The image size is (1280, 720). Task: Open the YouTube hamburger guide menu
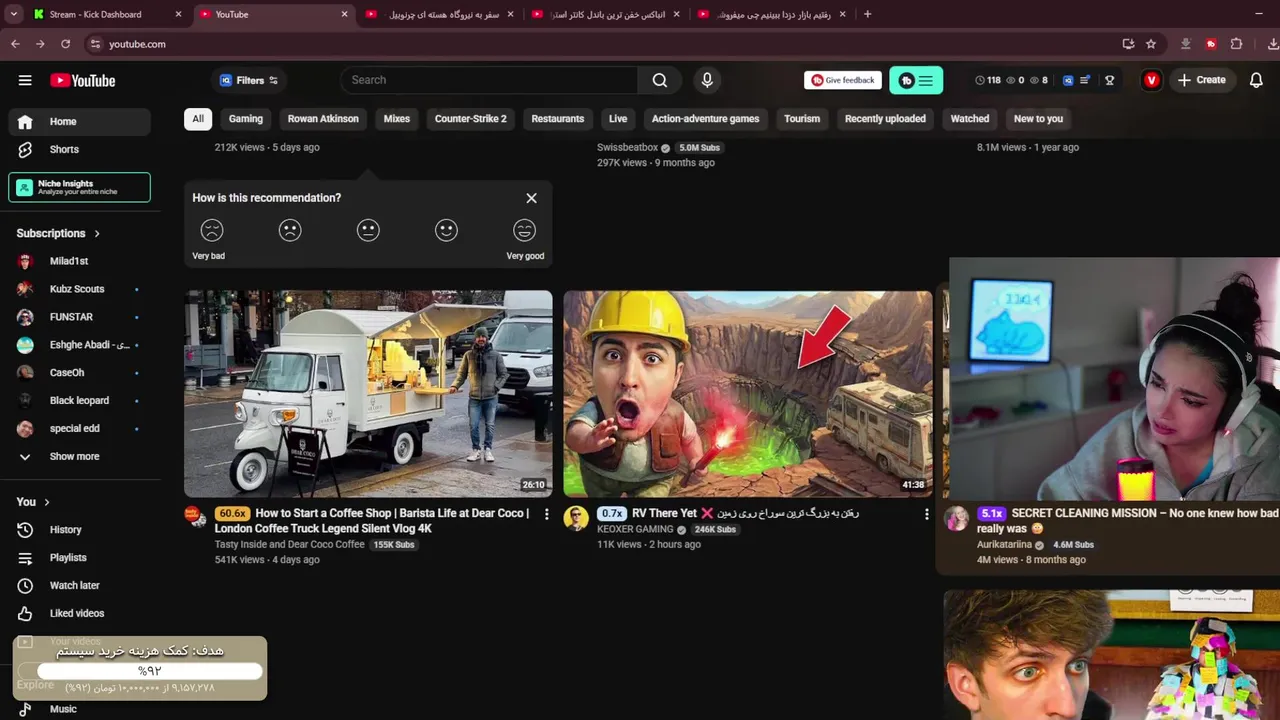(x=25, y=80)
